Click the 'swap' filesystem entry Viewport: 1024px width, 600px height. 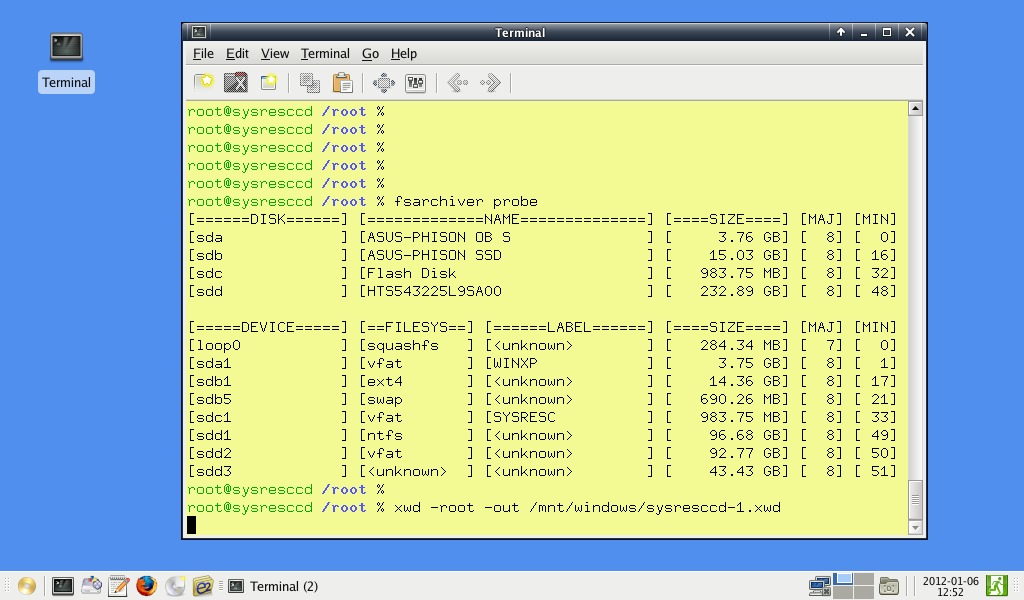[385, 400]
